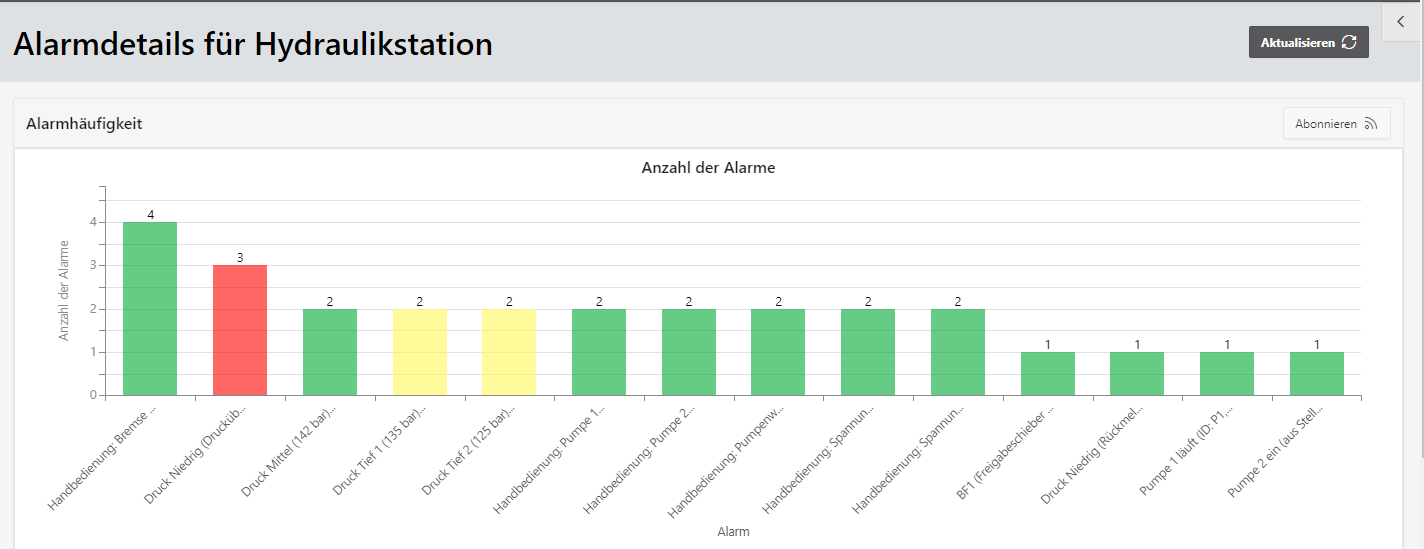Viewport: 1424px width, 549px height.
Task: Select the Pumpe 1 läuft bar
Action: 1227,374
